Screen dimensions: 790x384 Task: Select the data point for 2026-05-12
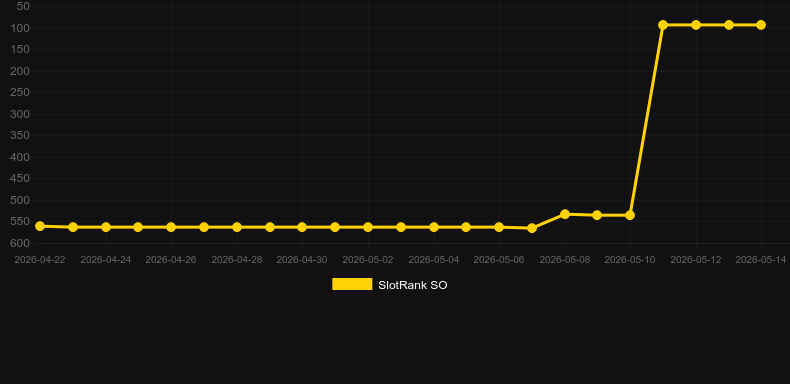coord(696,25)
